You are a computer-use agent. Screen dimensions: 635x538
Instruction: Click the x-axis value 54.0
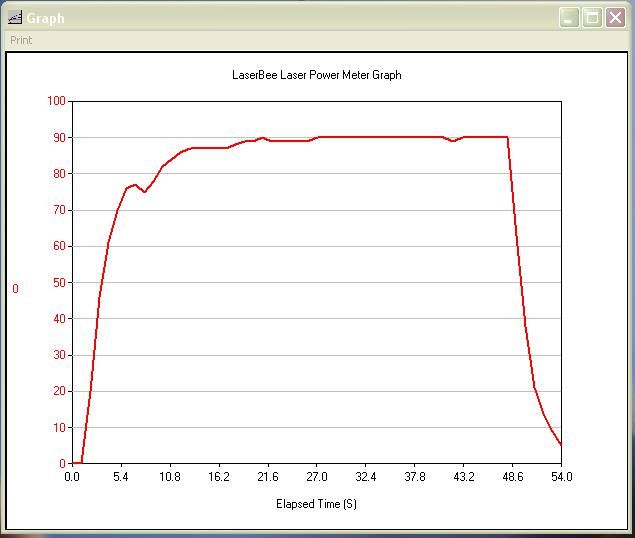click(562, 477)
